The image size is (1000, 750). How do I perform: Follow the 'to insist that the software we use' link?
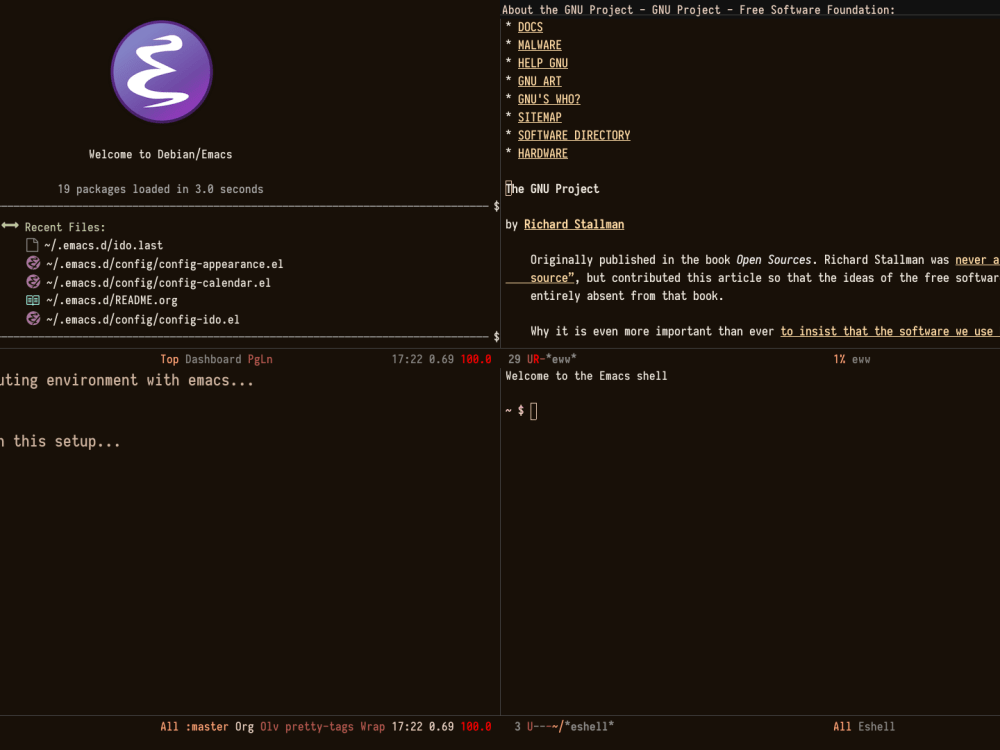[887, 331]
